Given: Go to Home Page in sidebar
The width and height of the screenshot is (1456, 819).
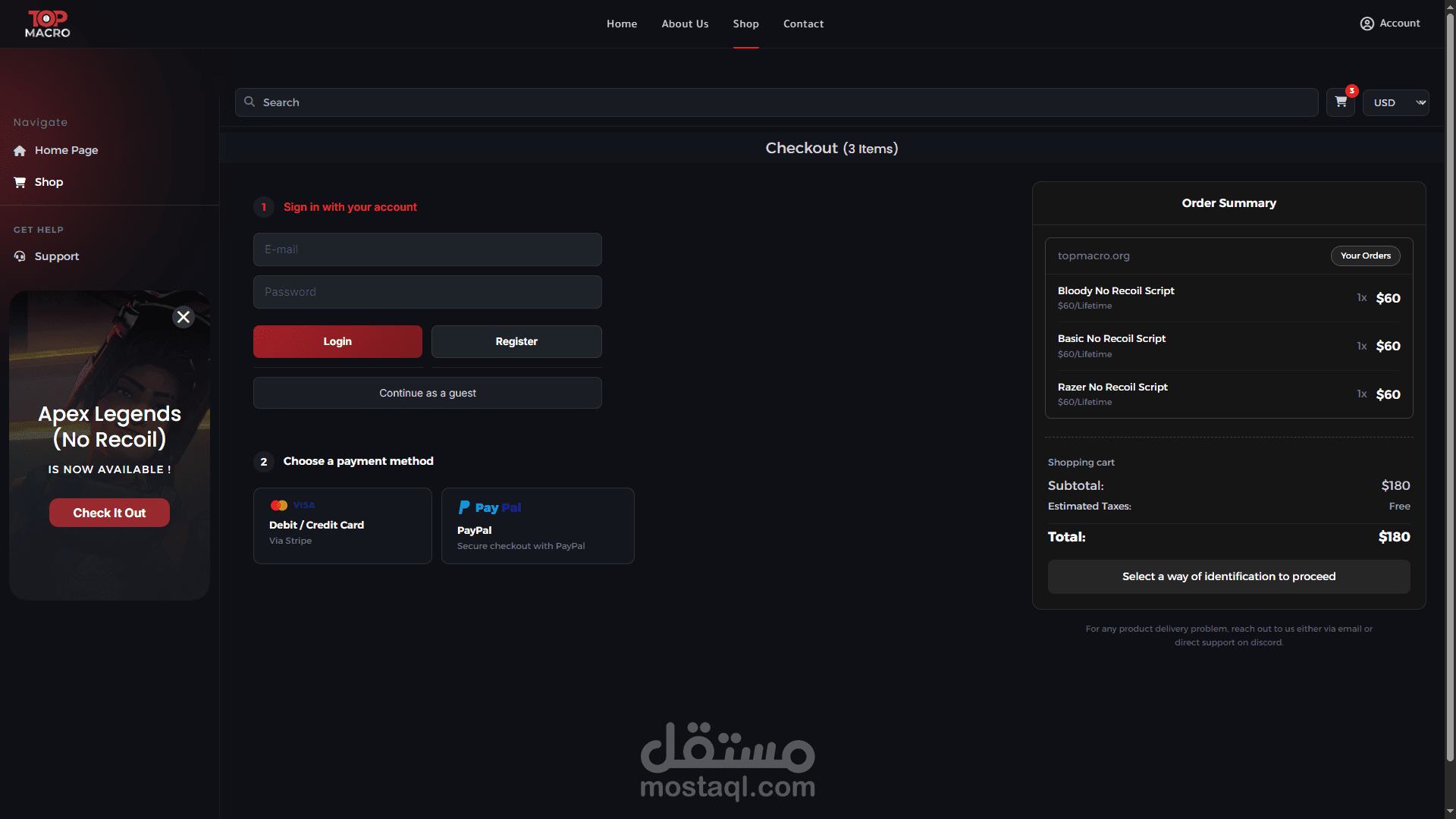Looking at the screenshot, I should point(67,150).
